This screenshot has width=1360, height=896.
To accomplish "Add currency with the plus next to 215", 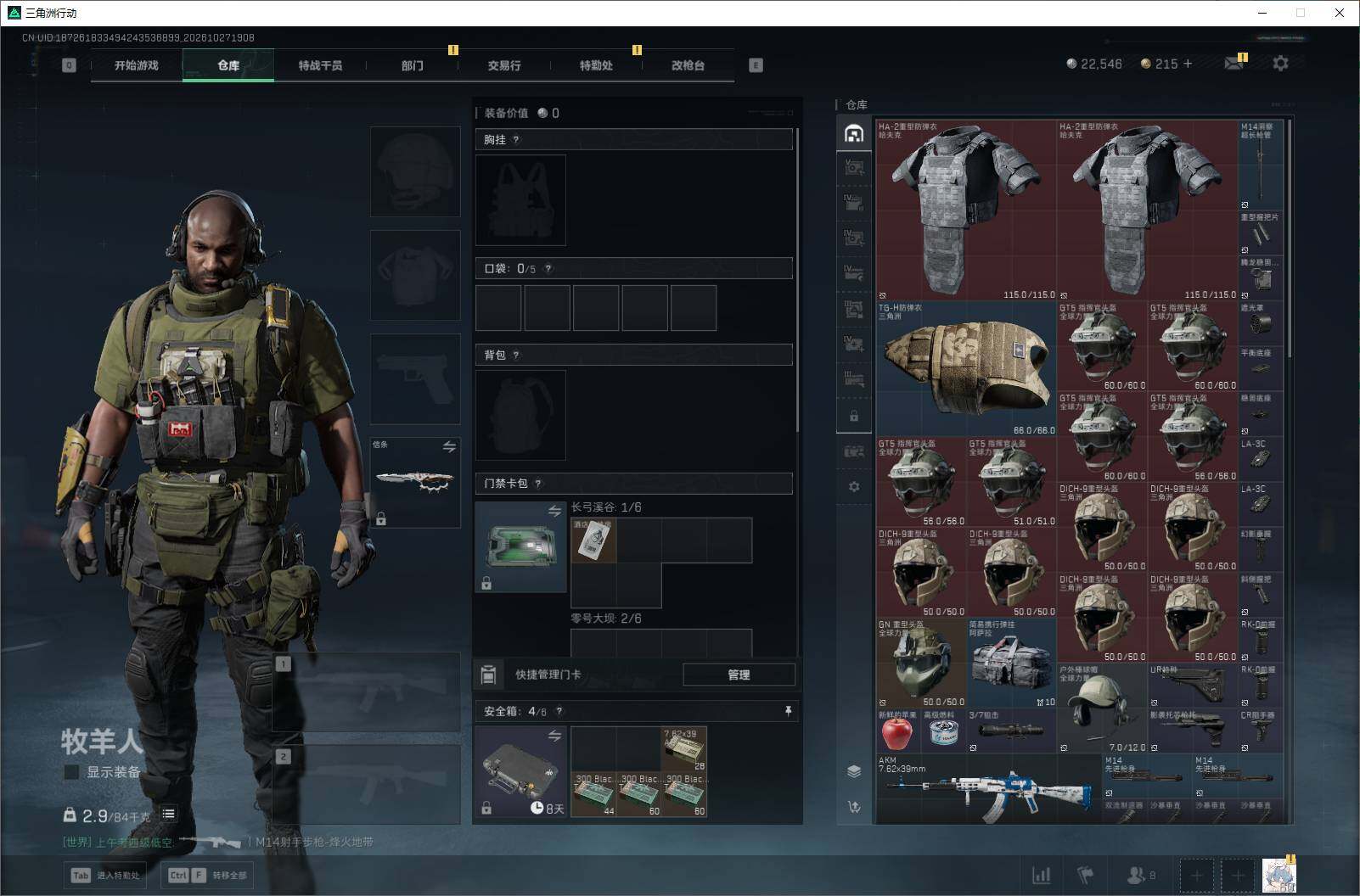I will point(1188,64).
